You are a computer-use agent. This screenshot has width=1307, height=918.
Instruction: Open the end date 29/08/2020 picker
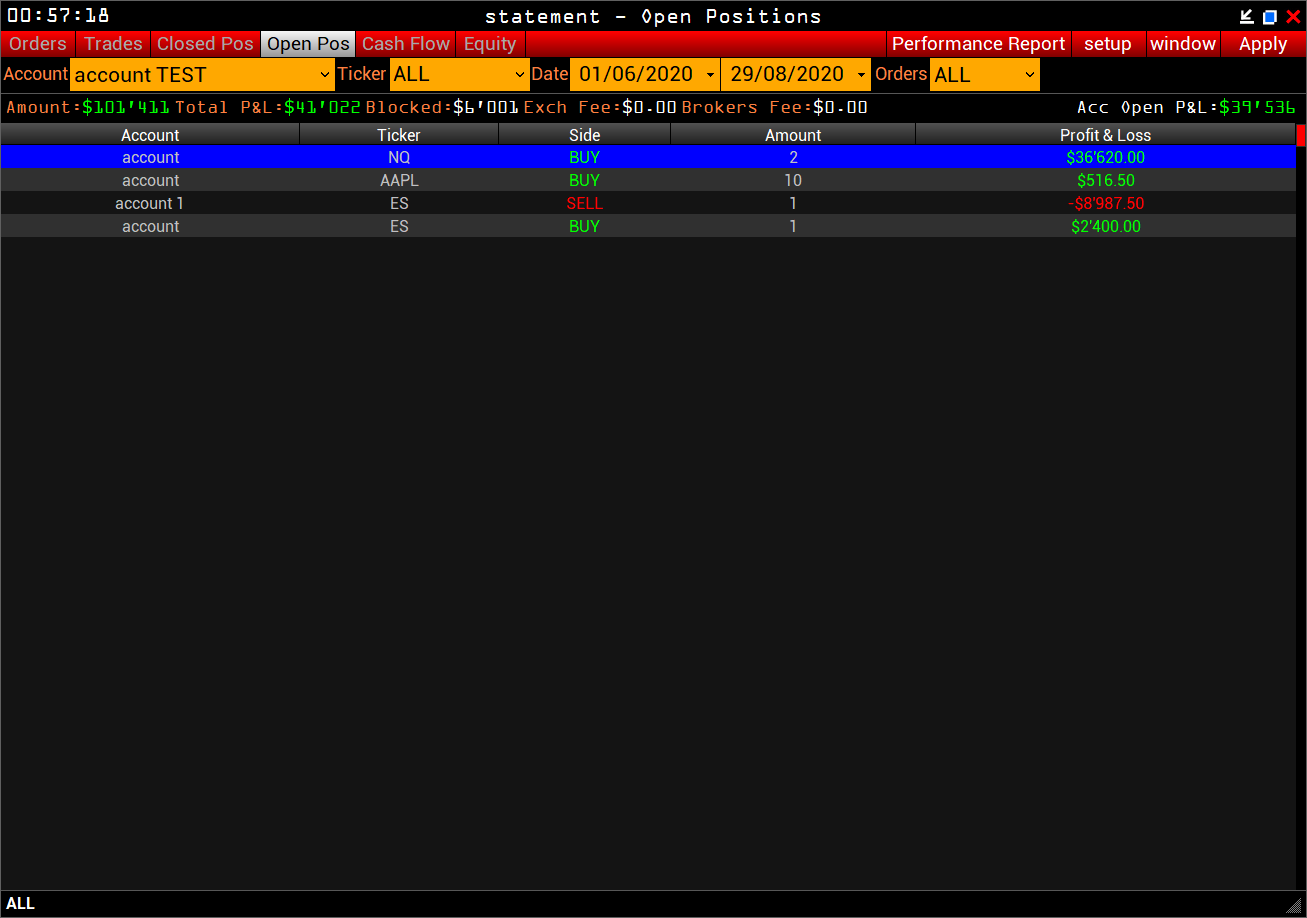[x=795, y=75]
